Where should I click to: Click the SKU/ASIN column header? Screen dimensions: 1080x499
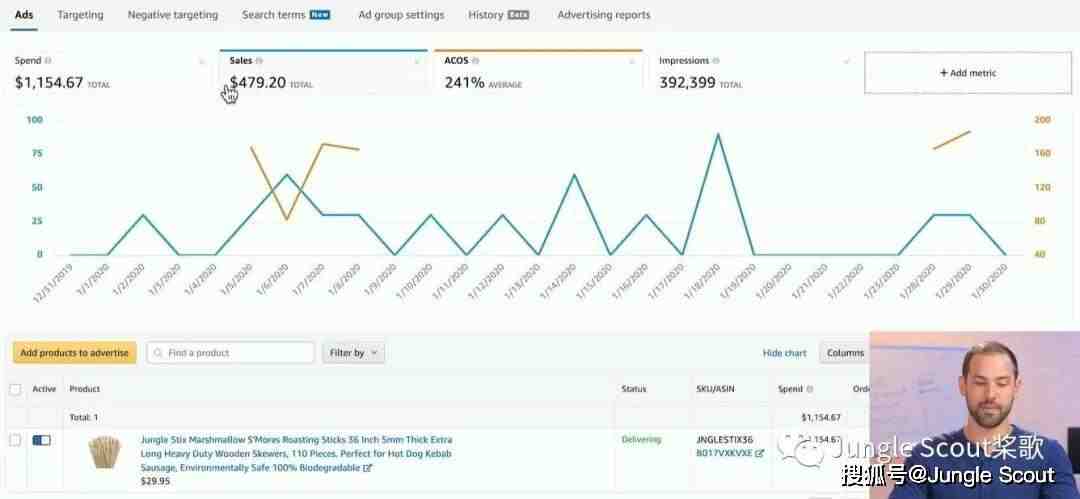[715, 389]
